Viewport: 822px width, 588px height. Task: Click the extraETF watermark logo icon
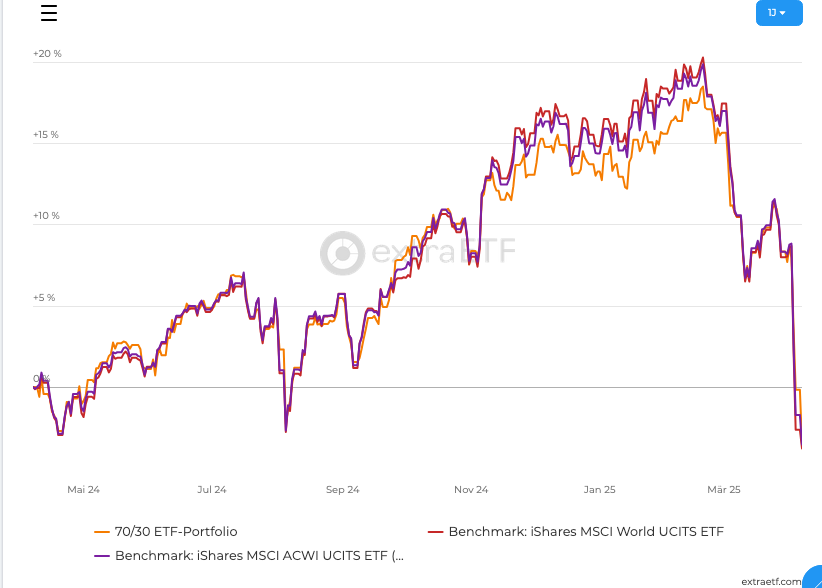342,253
